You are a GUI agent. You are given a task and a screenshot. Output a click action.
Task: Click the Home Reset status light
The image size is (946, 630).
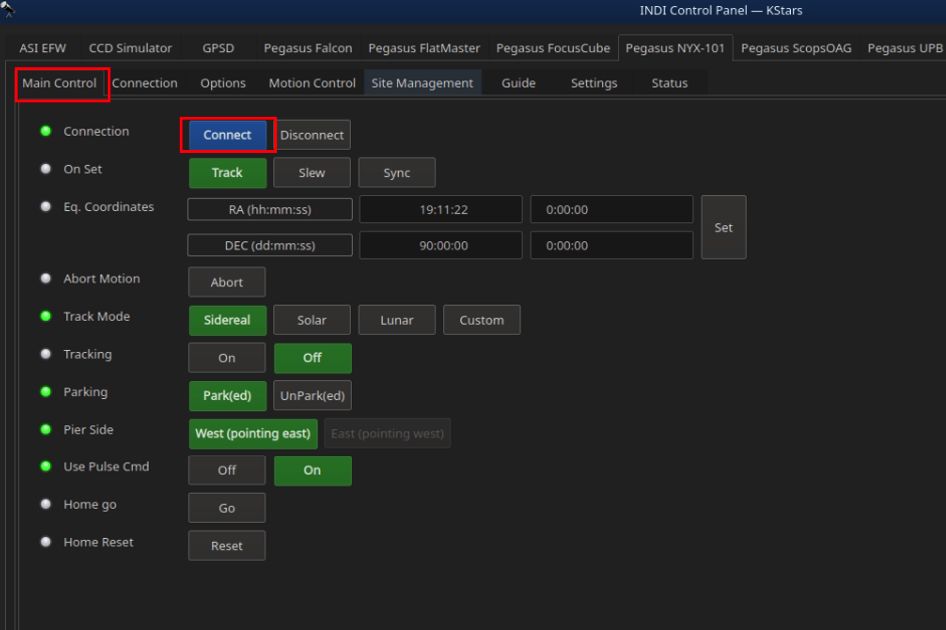click(46, 543)
